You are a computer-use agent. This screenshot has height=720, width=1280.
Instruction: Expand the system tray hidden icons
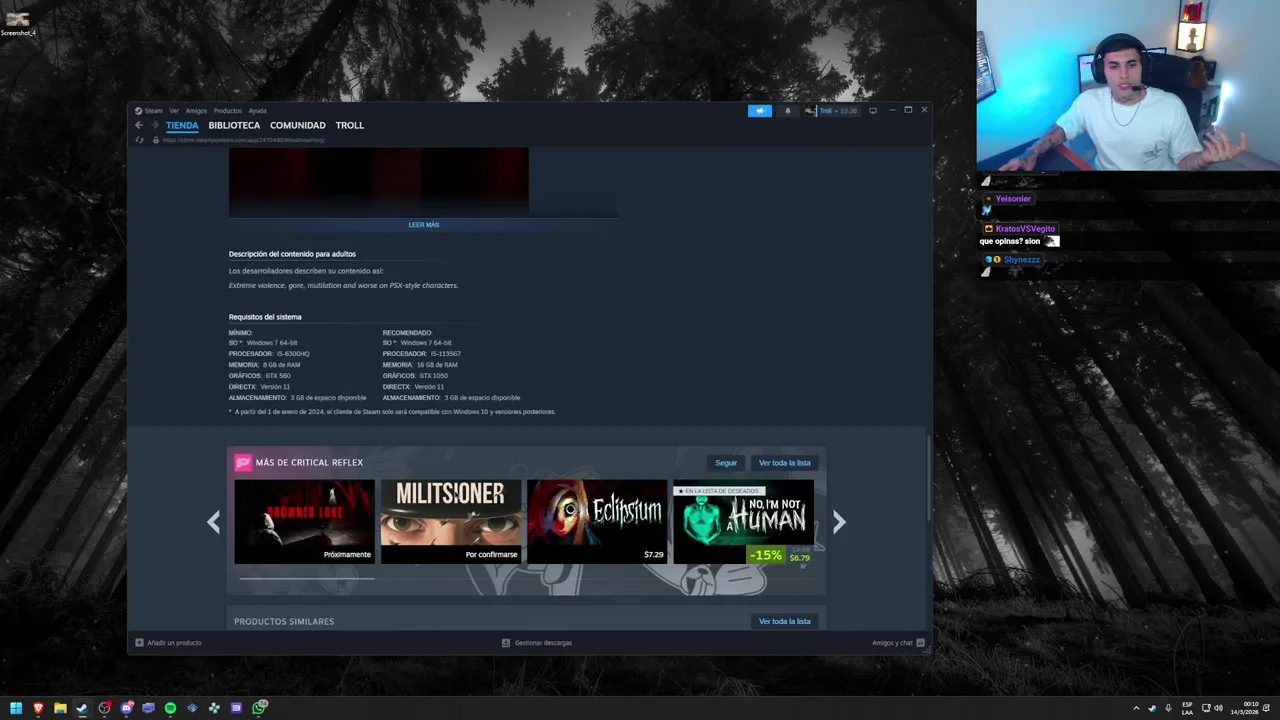pyautogui.click(x=1136, y=708)
